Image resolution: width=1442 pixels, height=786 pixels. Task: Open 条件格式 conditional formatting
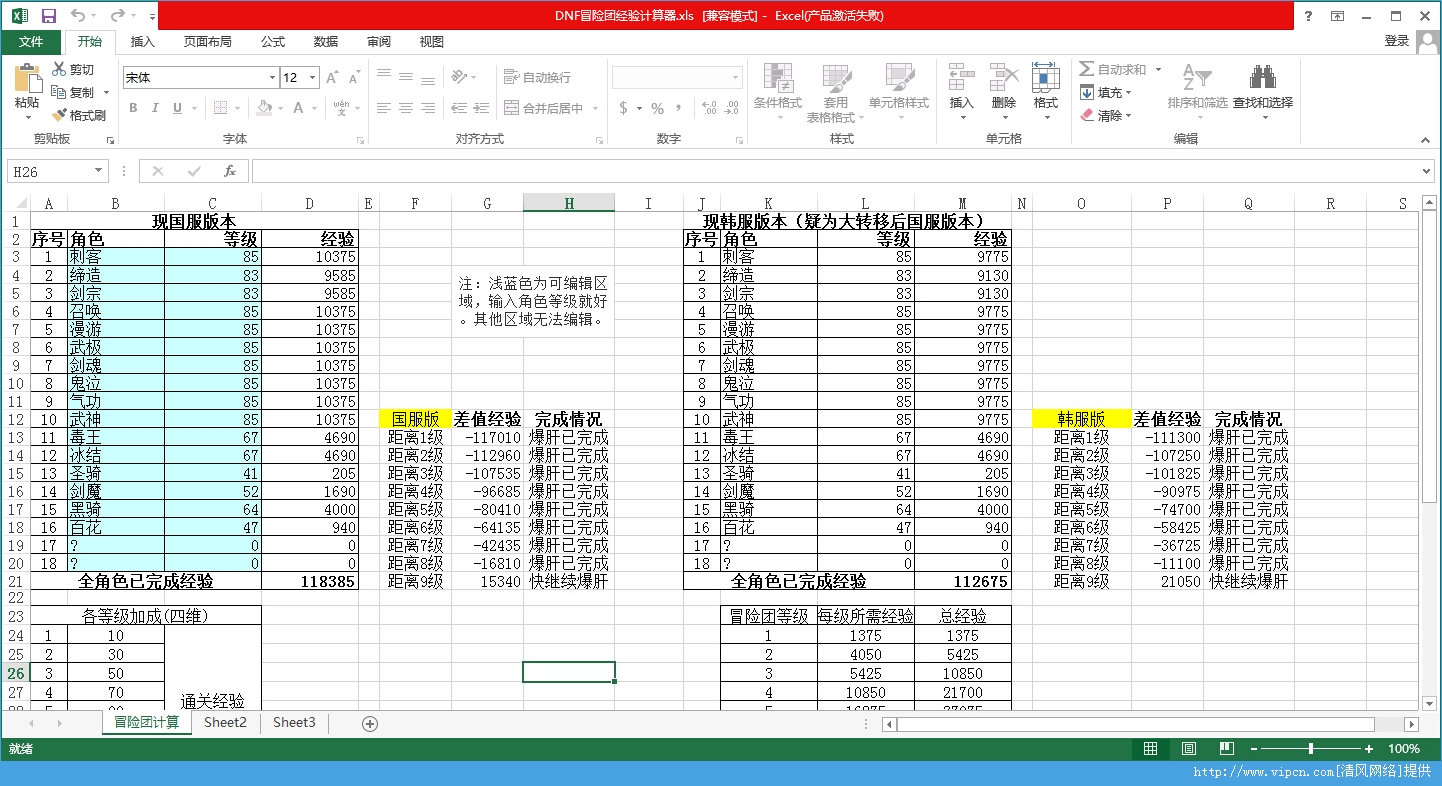pos(778,92)
